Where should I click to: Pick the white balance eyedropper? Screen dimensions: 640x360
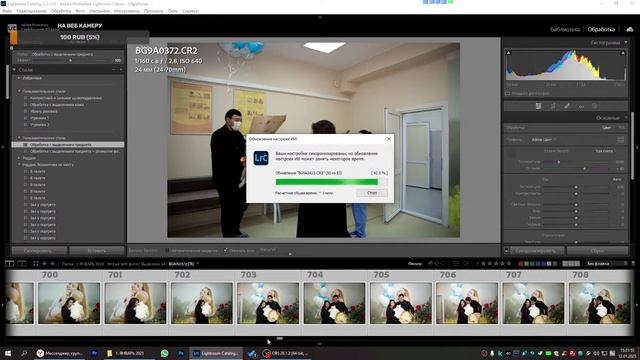[x=512, y=153]
